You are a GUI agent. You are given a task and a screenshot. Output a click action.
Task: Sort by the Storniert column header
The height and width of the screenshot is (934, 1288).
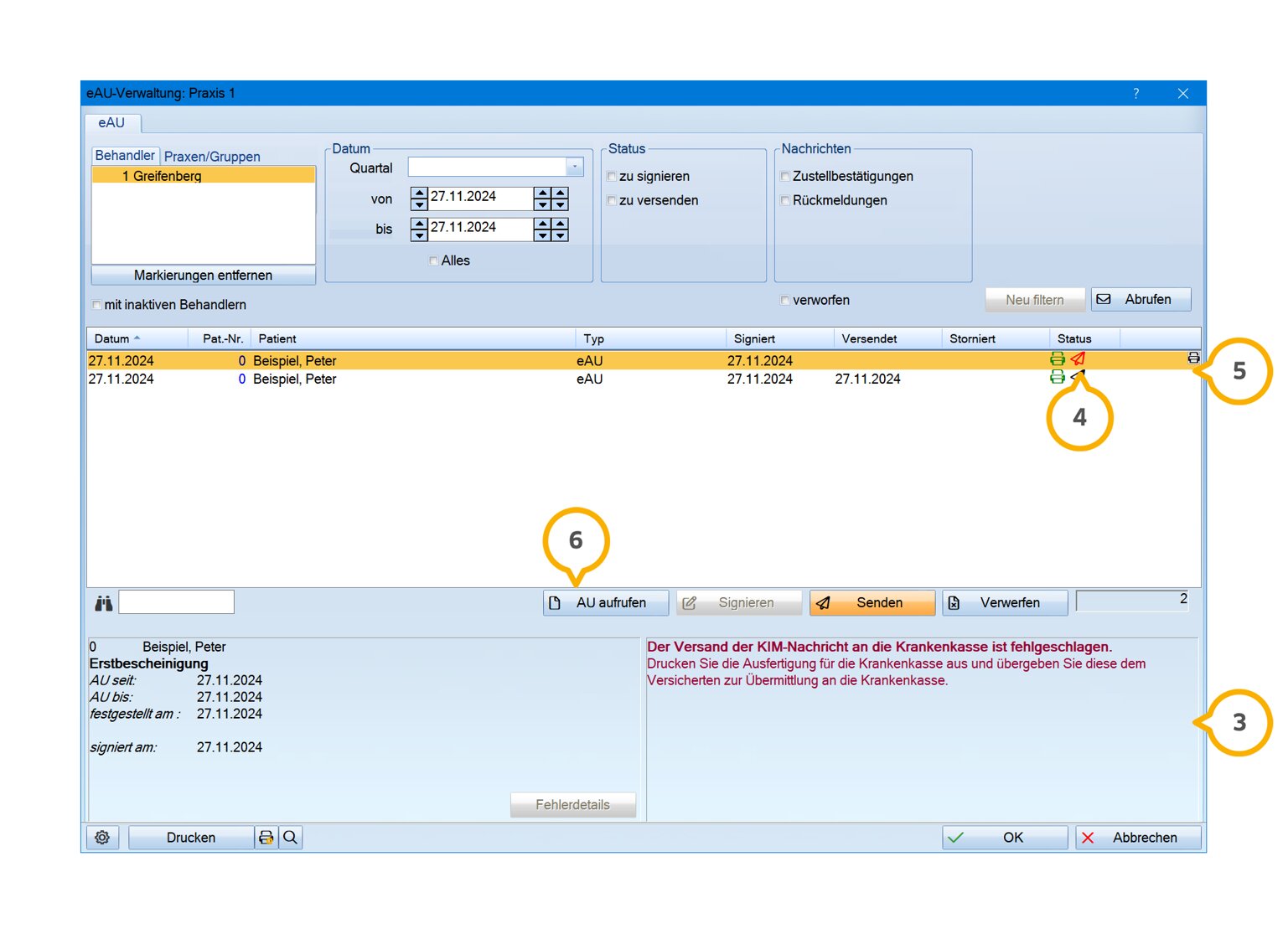(x=996, y=338)
